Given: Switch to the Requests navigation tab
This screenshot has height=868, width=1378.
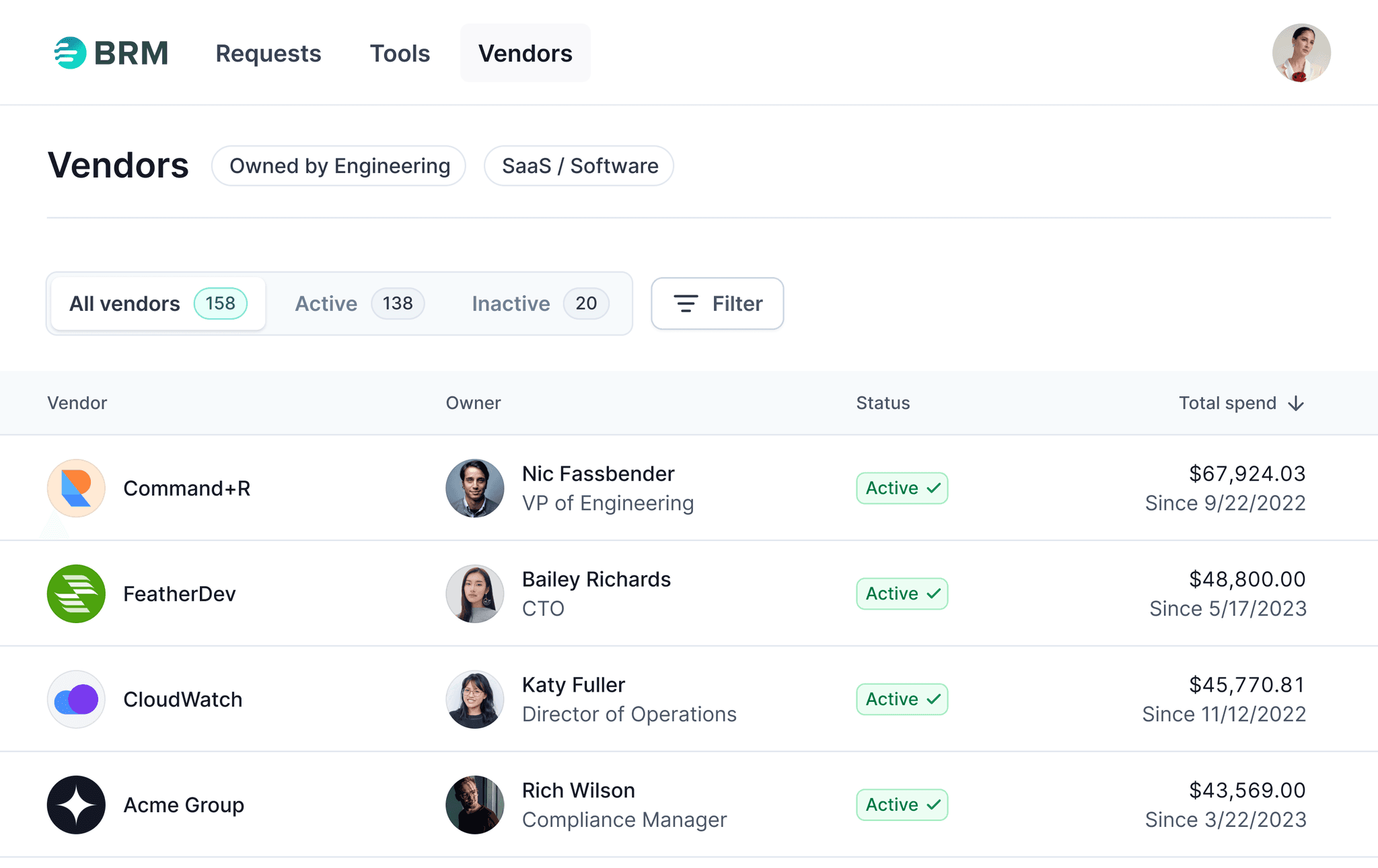Looking at the screenshot, I should pos(268,53).
